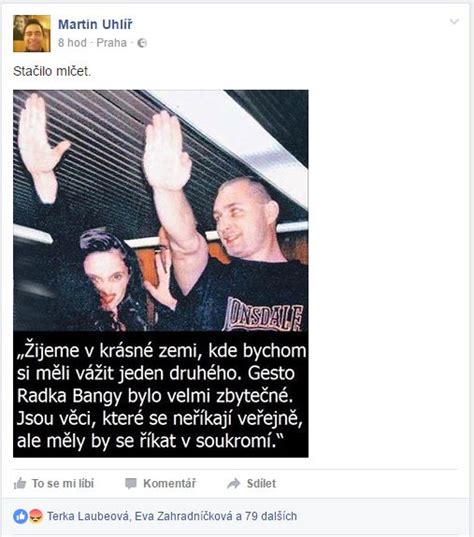Click the quote caption on the image
This screenshot has height=537, width=474.
161,395
